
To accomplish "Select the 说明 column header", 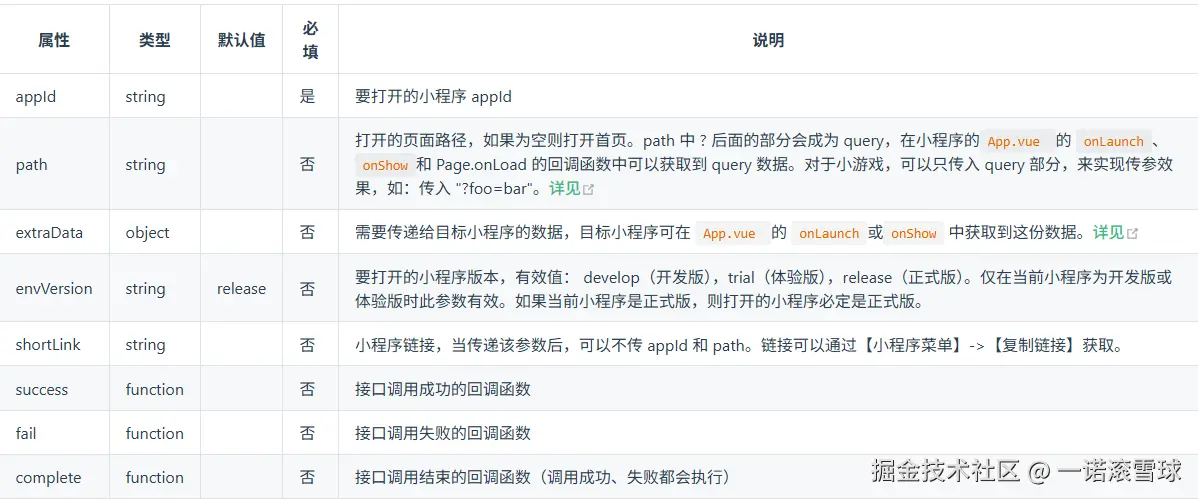I will tap(768, 40).
